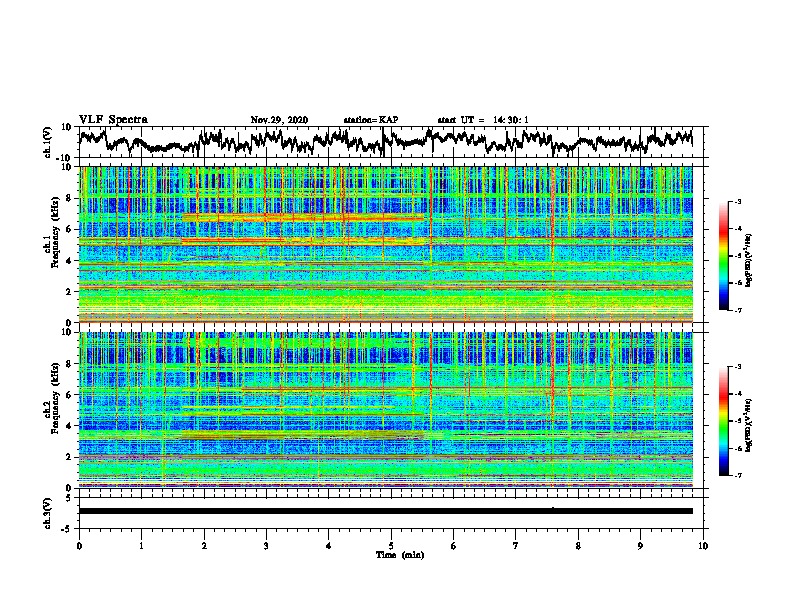Screen dimensions: 792x612
Task: Click the "-10" tick of the ch.1(V) axis
Action: pos(65,157)
